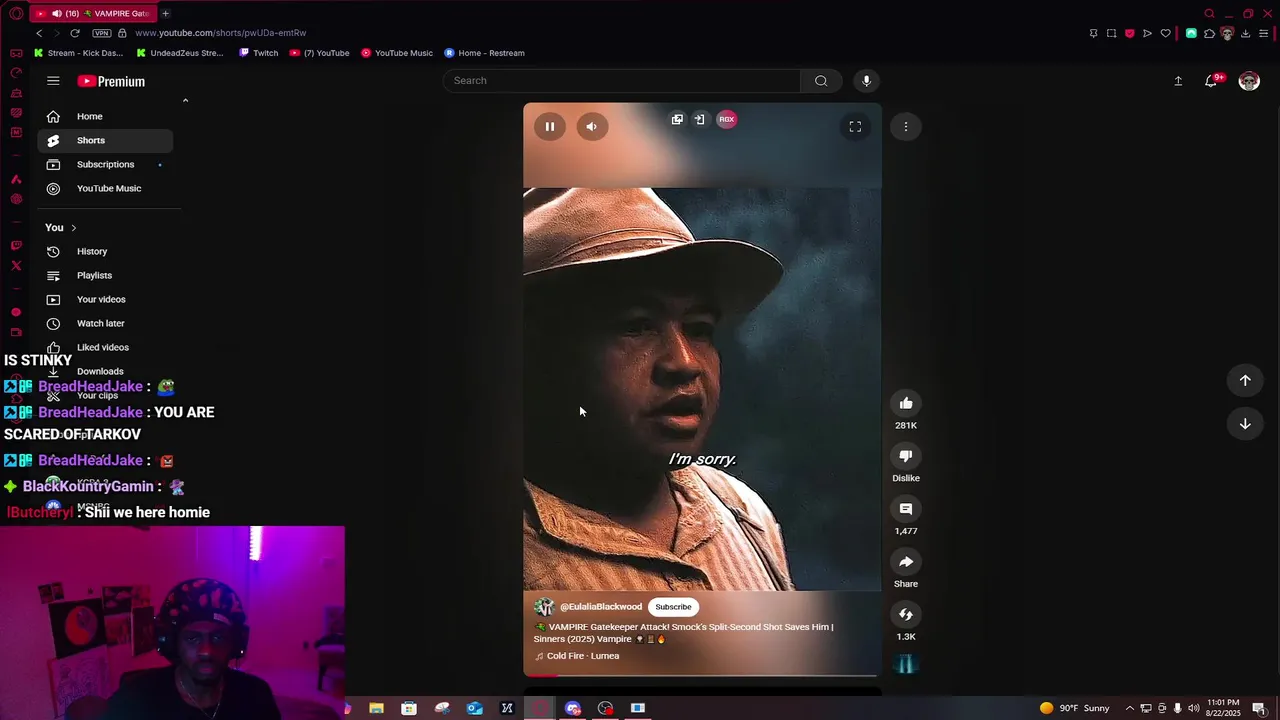
Task: Open Subscriptions in the sidebar
Action: point(105,164)
